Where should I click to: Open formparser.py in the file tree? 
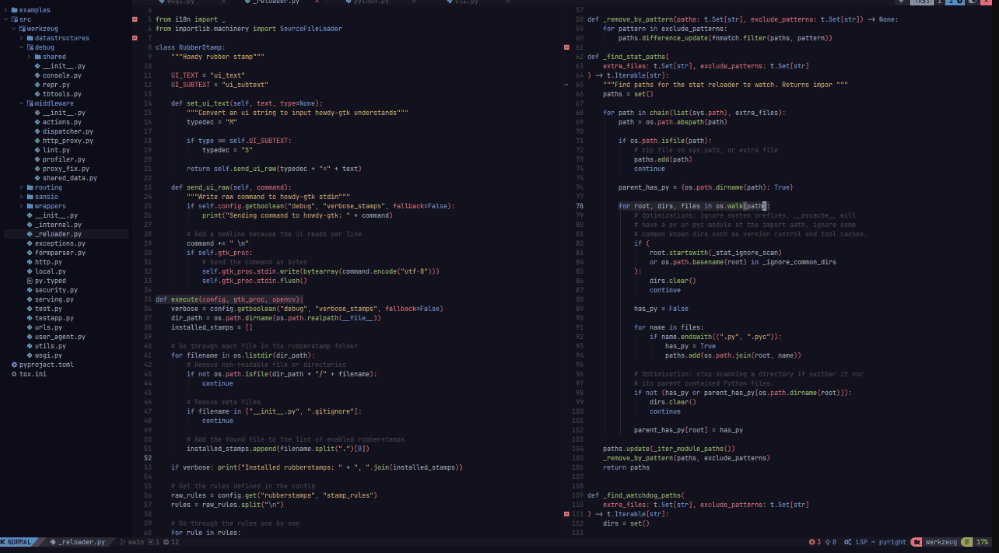coord(60,253)
